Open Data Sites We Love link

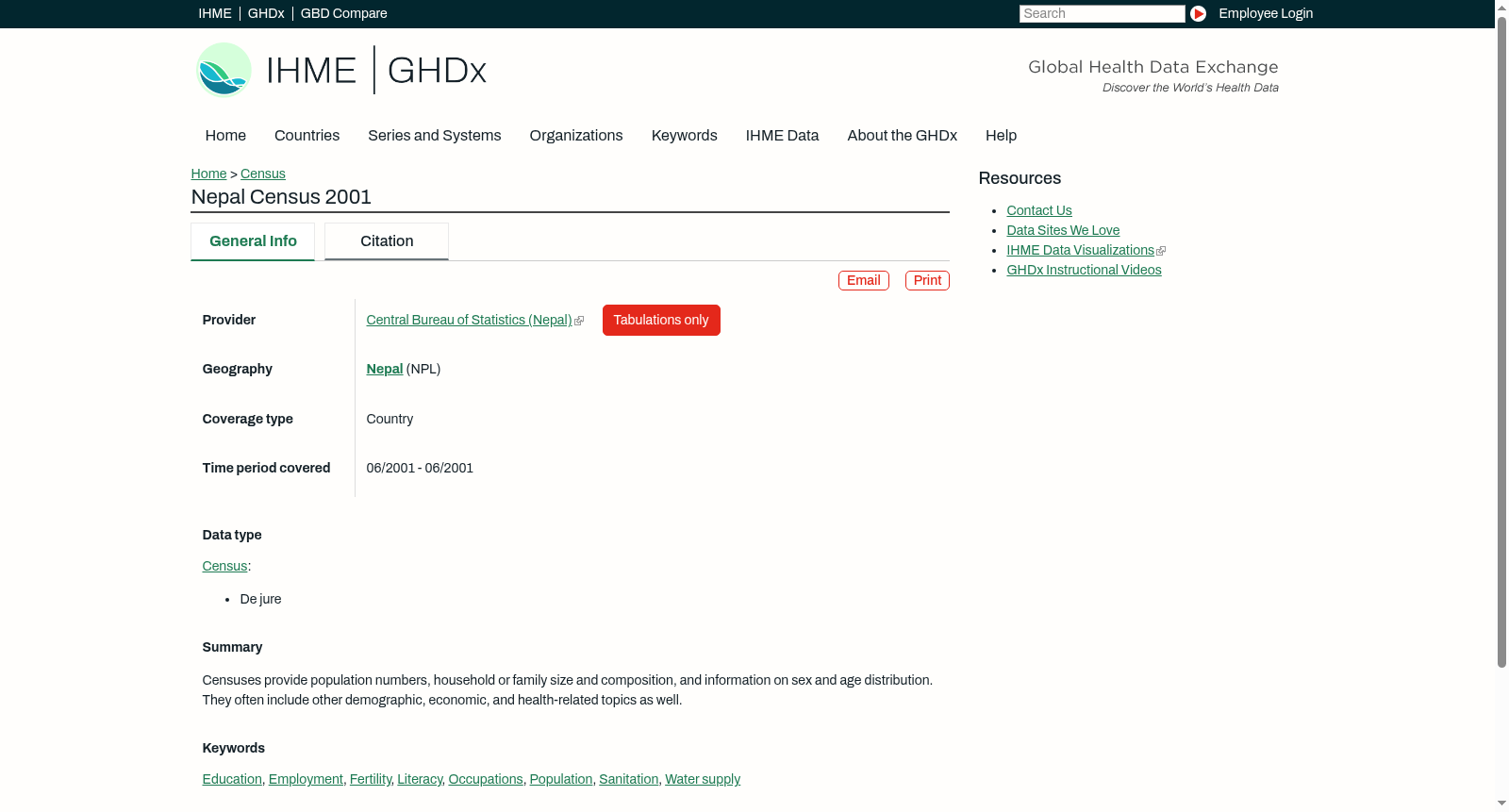pyautogui.click(x=1063, y=230)
